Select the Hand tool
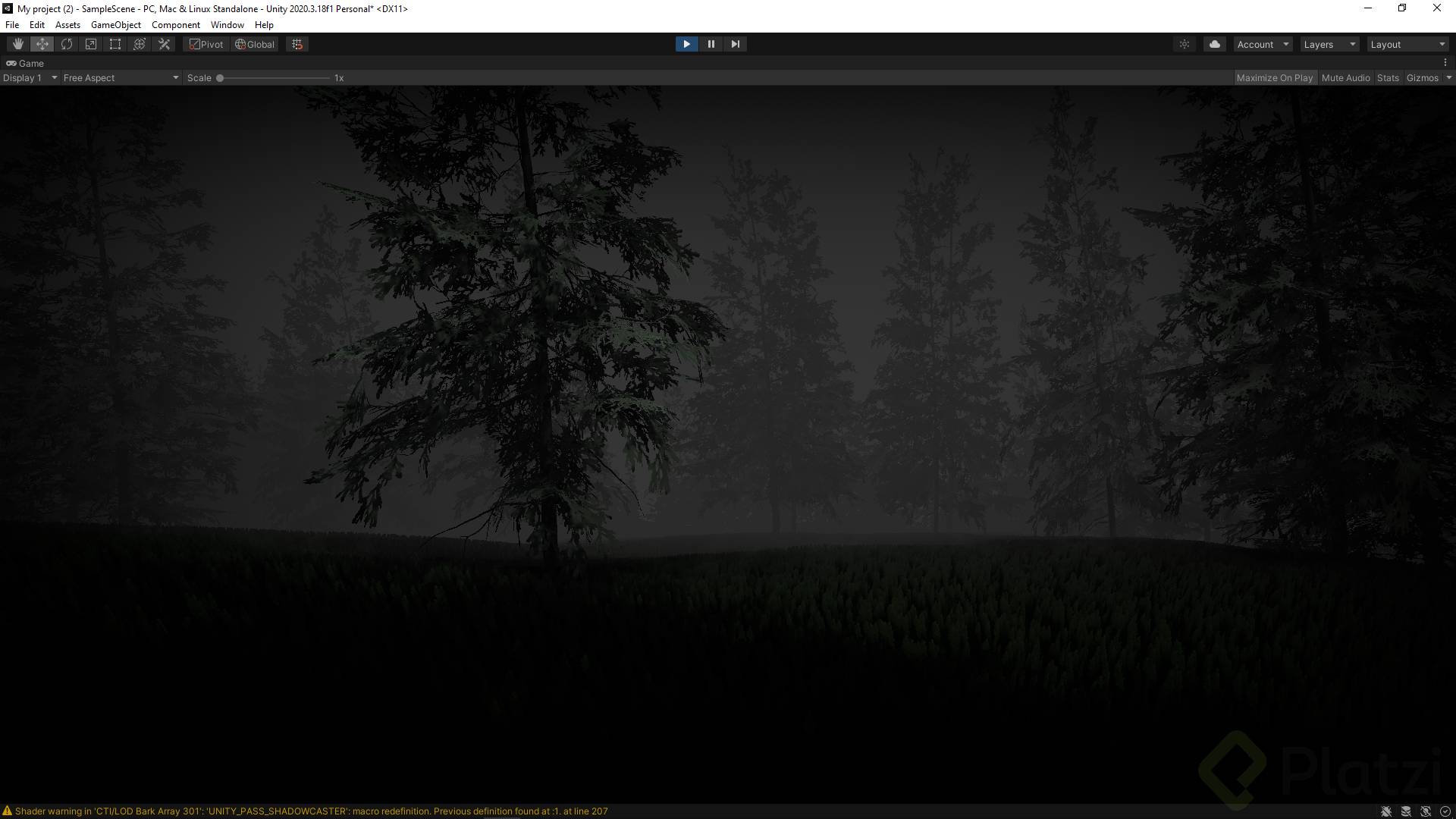Image resolution: width=1456 pixels, height=819 pixels. pyautogui.click(x=17, y=43)
